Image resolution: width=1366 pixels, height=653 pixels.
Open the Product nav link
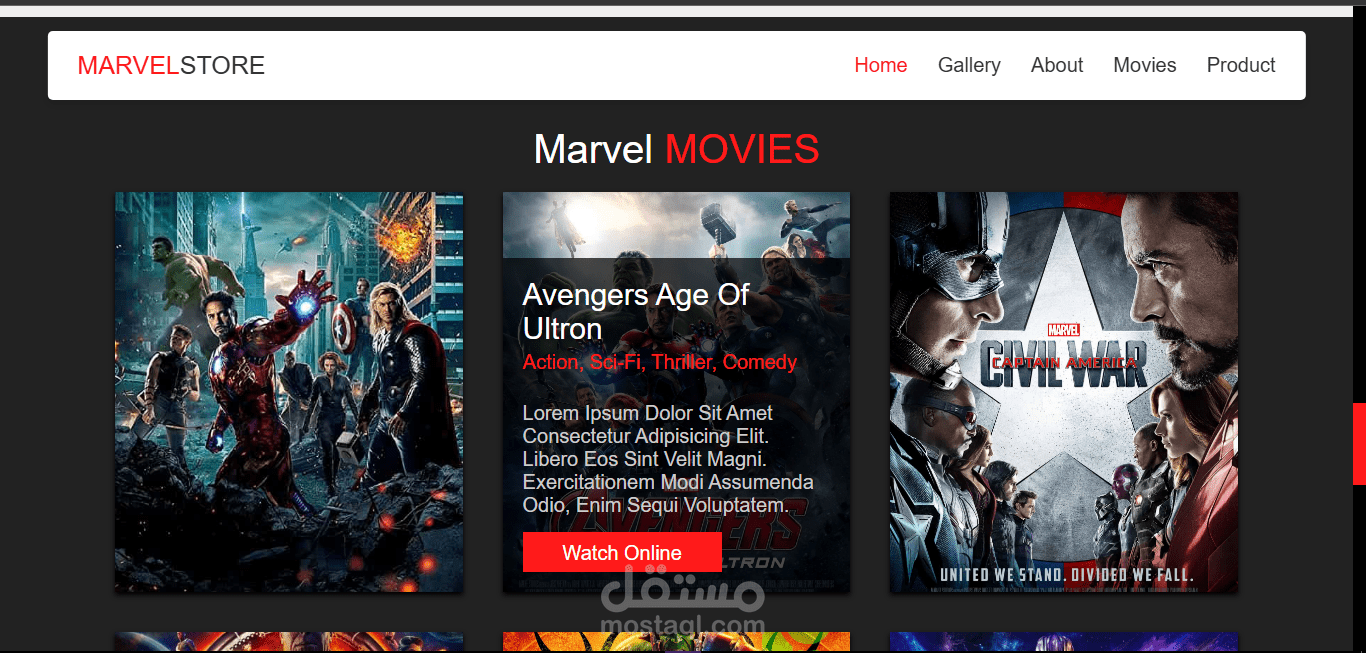click(1241, 65)
